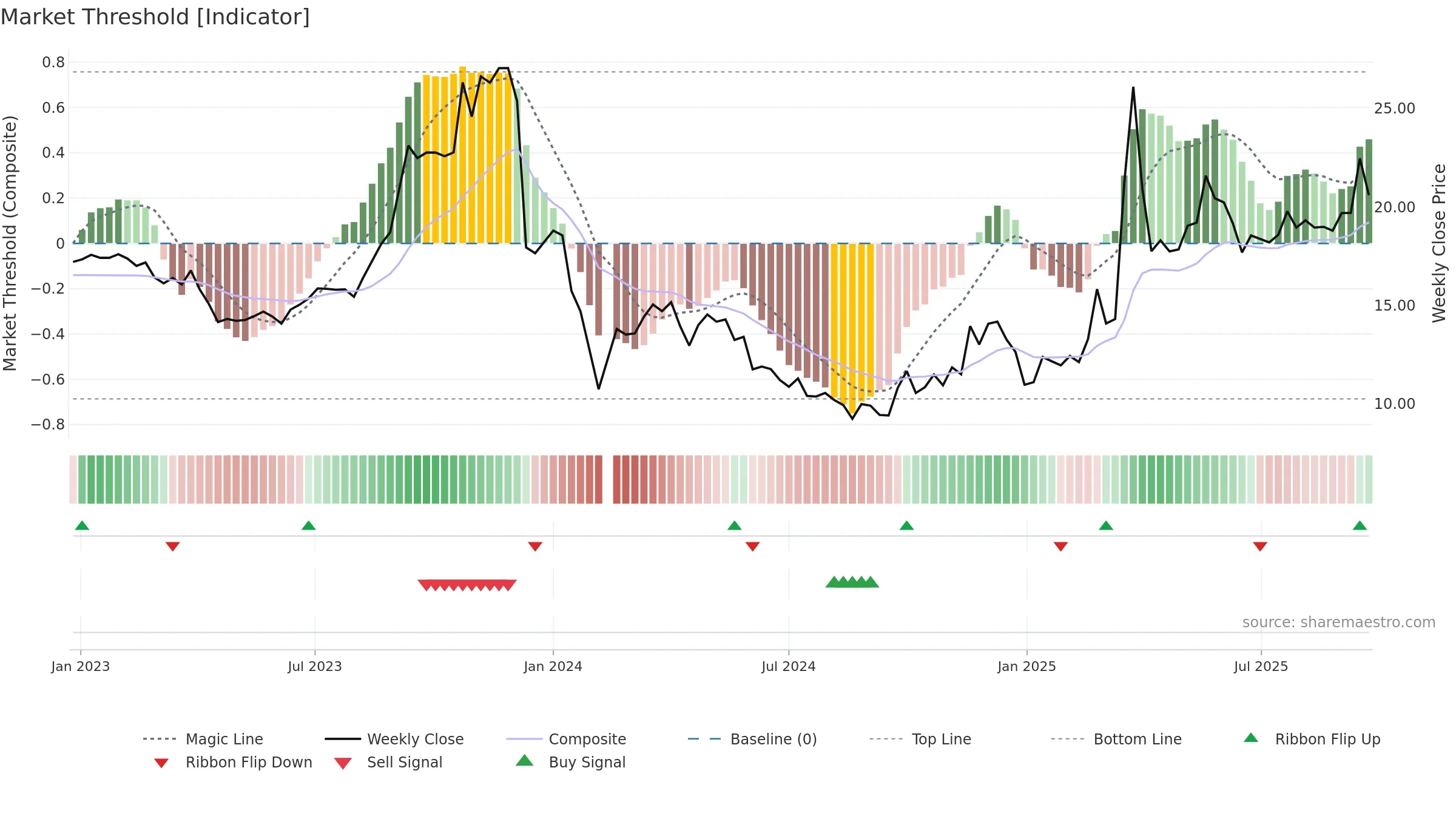The image size is (1456, 819).
Task: Click the sharemaestro.com source text
Action: pyautogui.click(x=1339, y=622)
